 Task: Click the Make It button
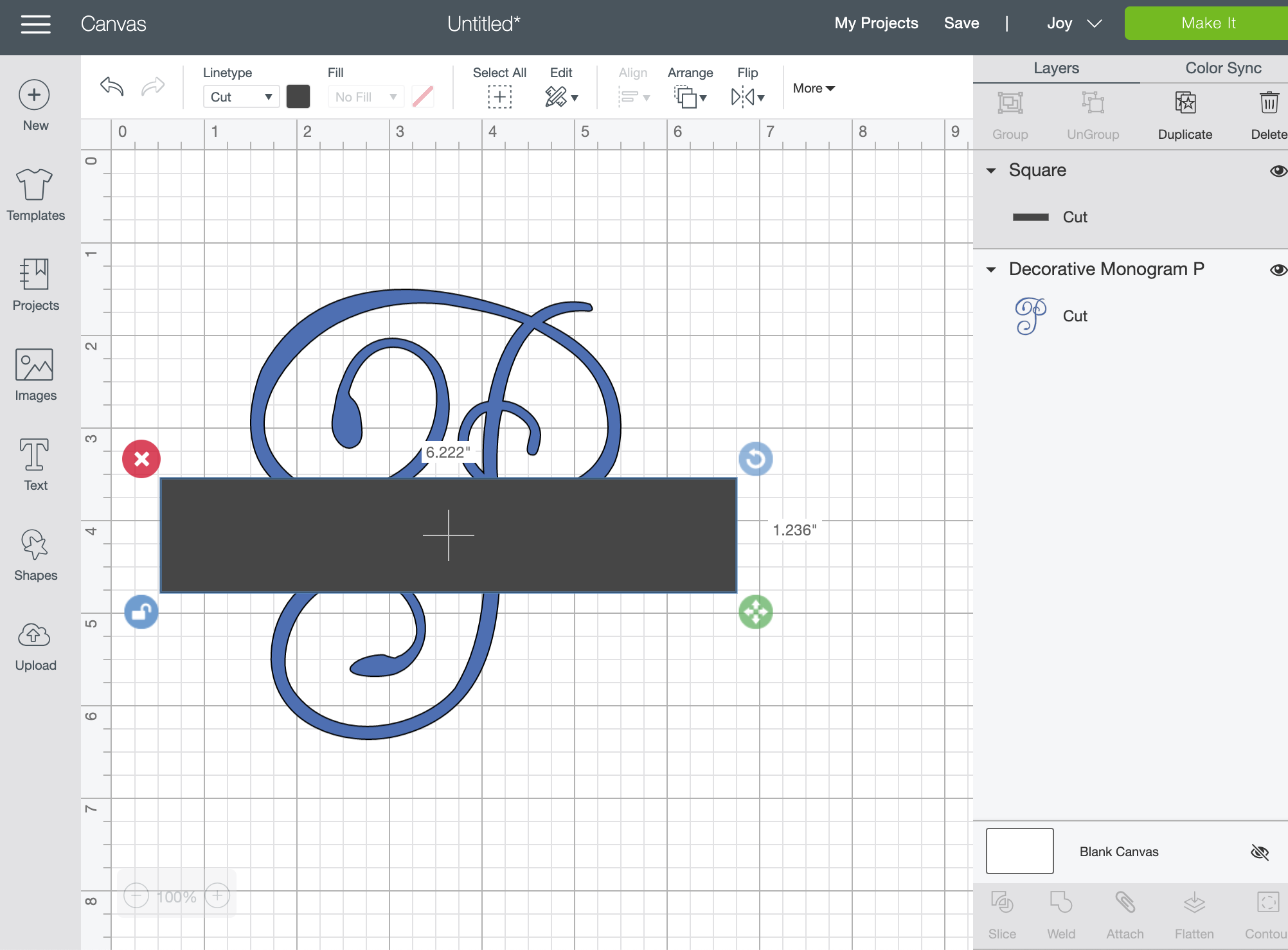tap(1207, 23)
